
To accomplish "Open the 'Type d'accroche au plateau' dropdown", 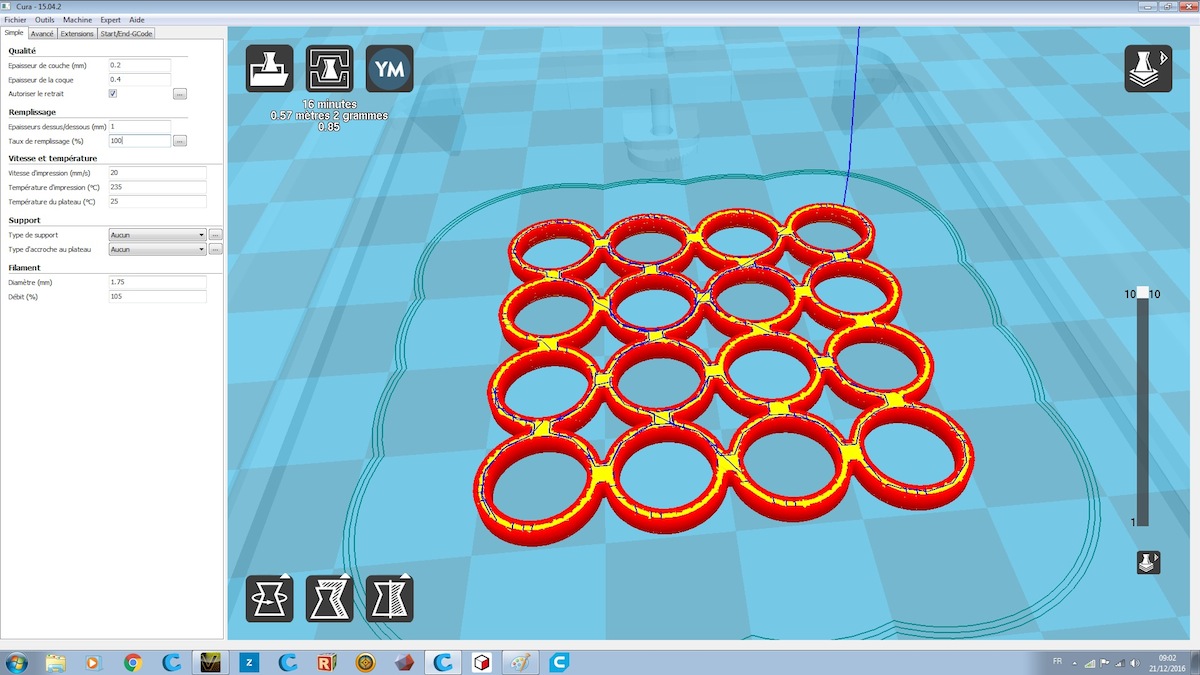I will click(157, 249).
